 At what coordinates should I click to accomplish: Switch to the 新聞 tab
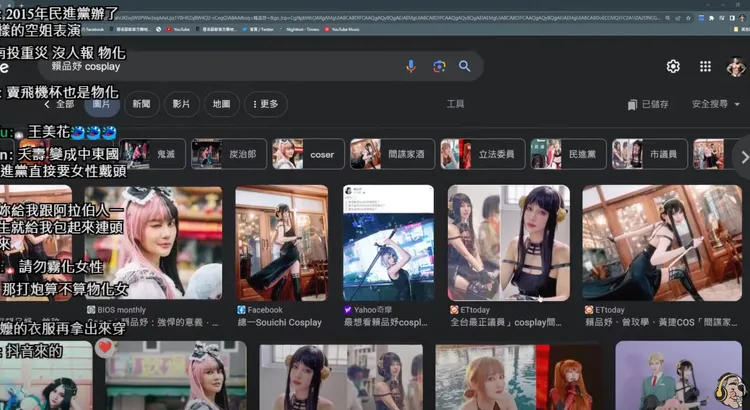click(142, 104)
